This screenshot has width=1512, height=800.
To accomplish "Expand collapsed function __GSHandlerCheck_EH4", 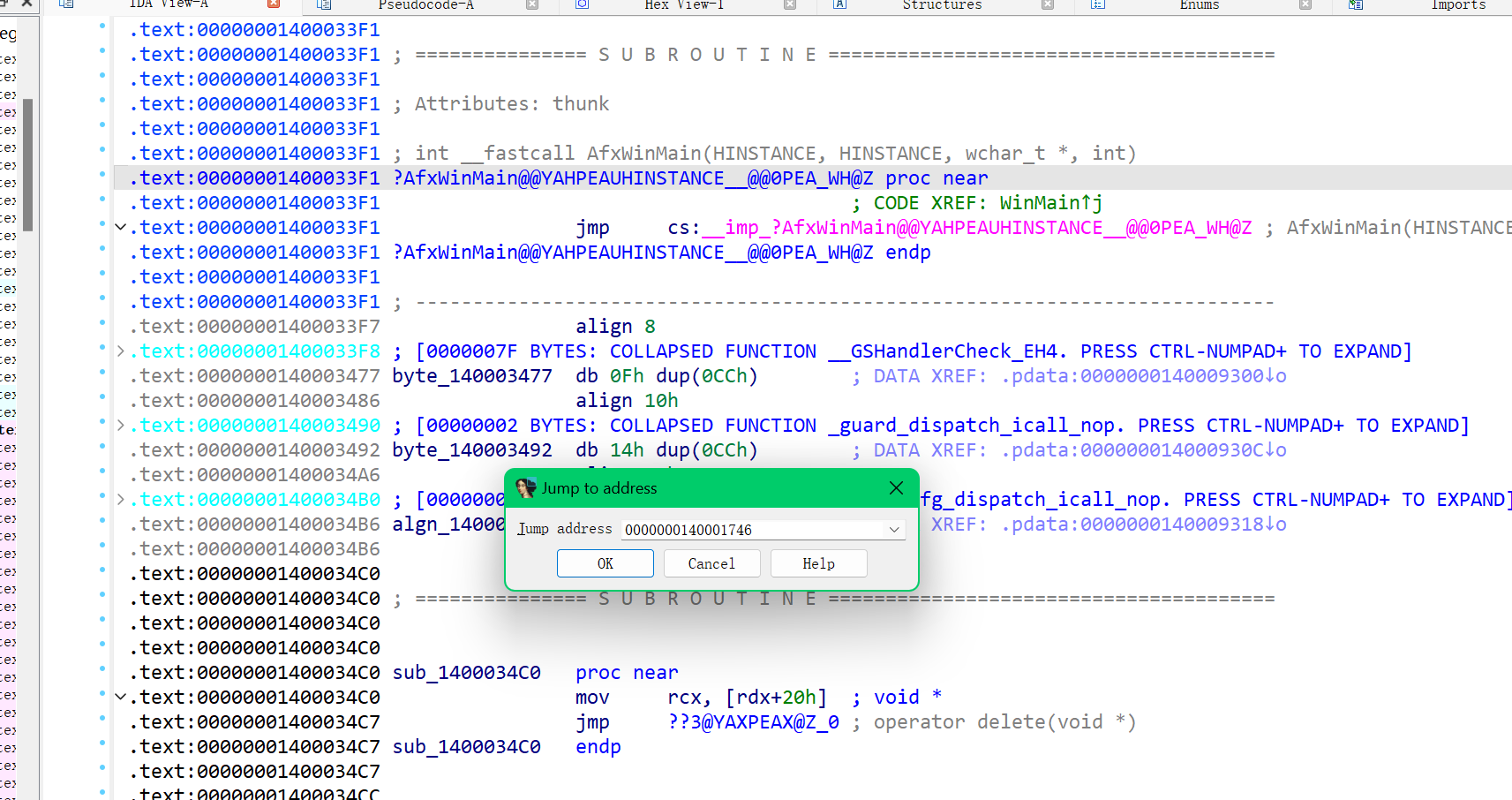I will [x=121, y=351].
